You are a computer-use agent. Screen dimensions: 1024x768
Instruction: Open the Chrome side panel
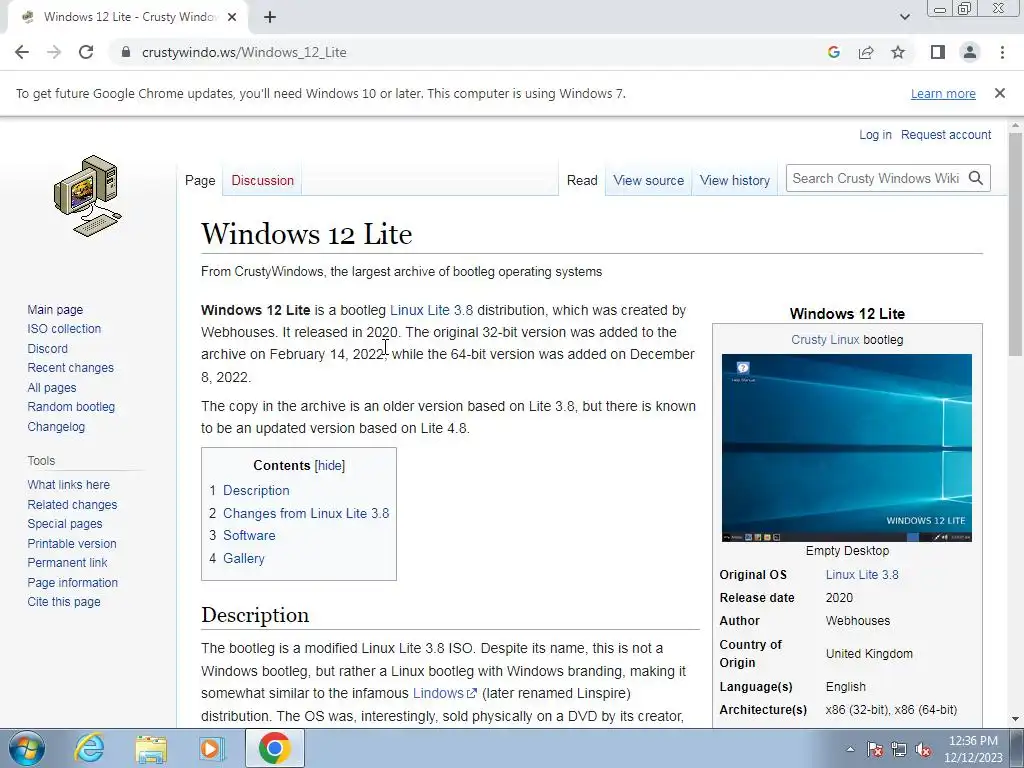tap(938, 52)
